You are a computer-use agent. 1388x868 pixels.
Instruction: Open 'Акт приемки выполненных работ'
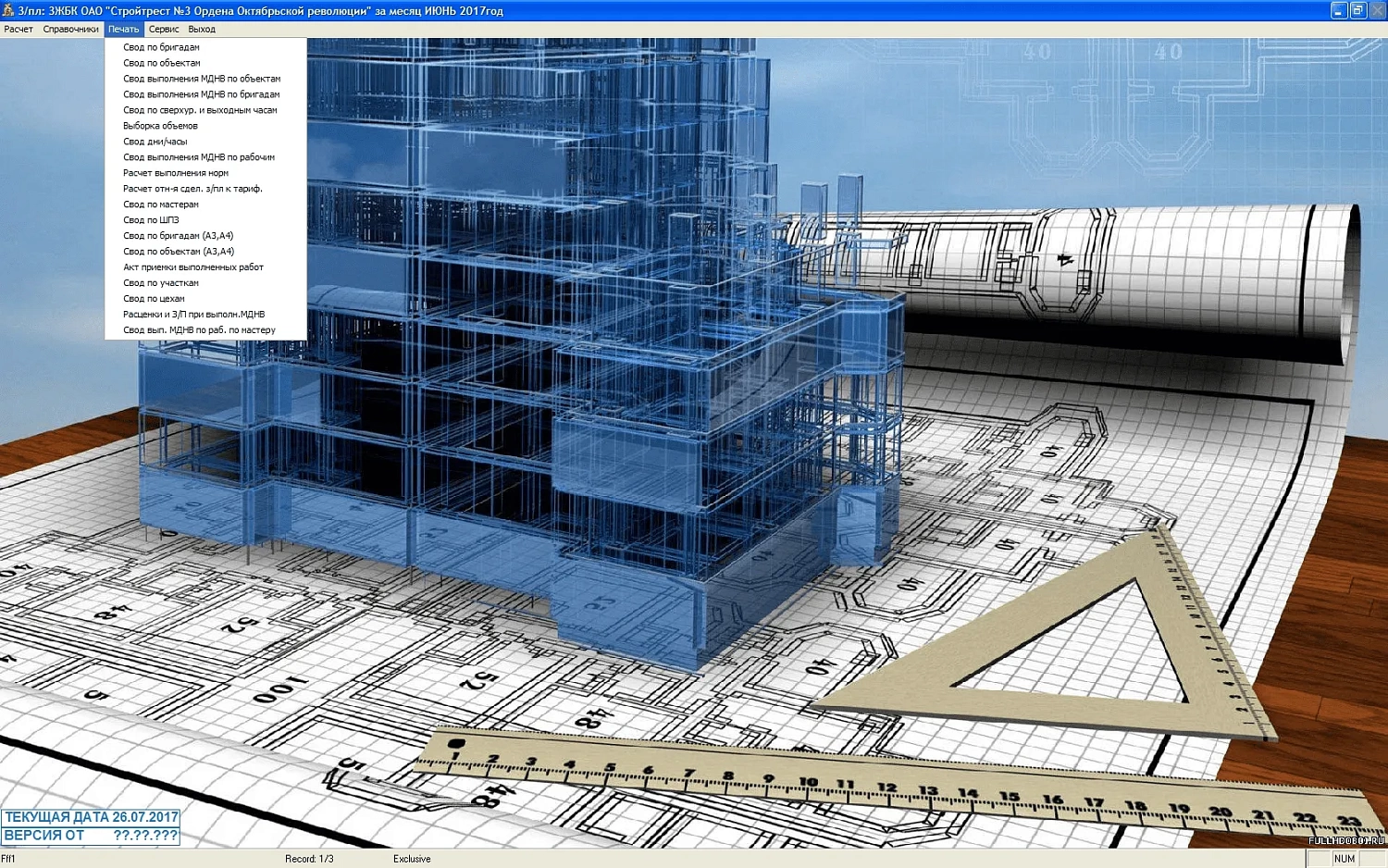coord(205,267)
